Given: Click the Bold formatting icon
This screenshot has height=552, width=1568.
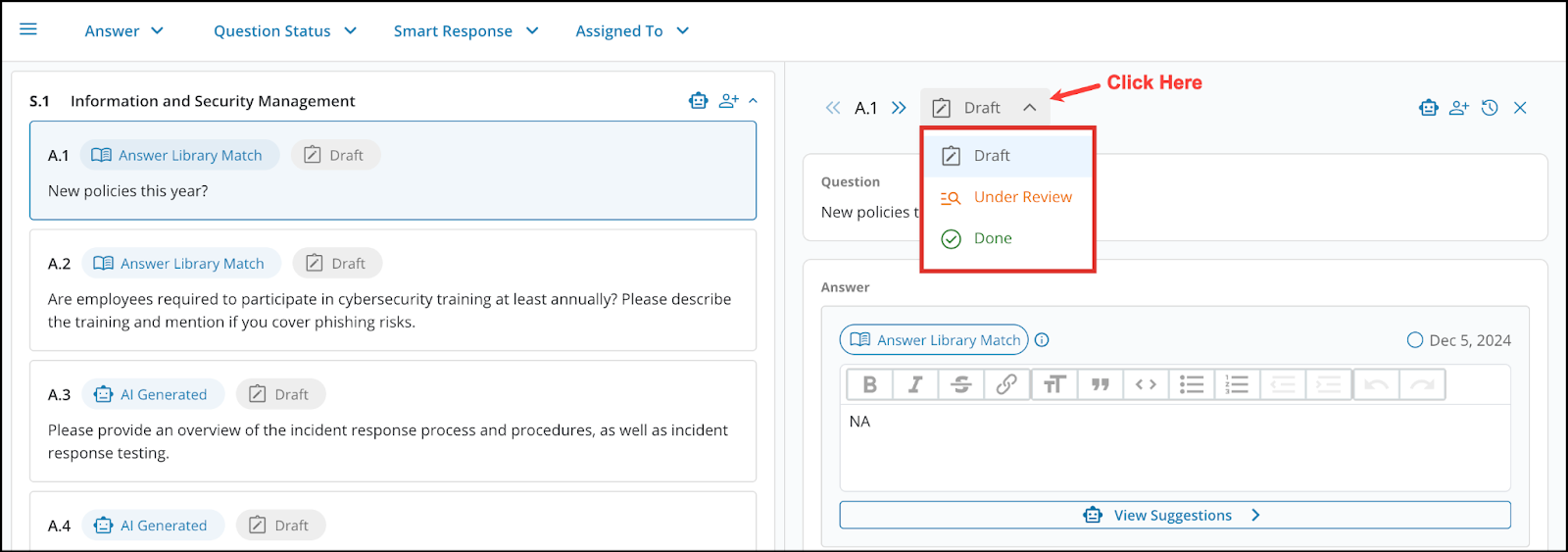Looking at the screenshot, I should (x=868, y=384).
